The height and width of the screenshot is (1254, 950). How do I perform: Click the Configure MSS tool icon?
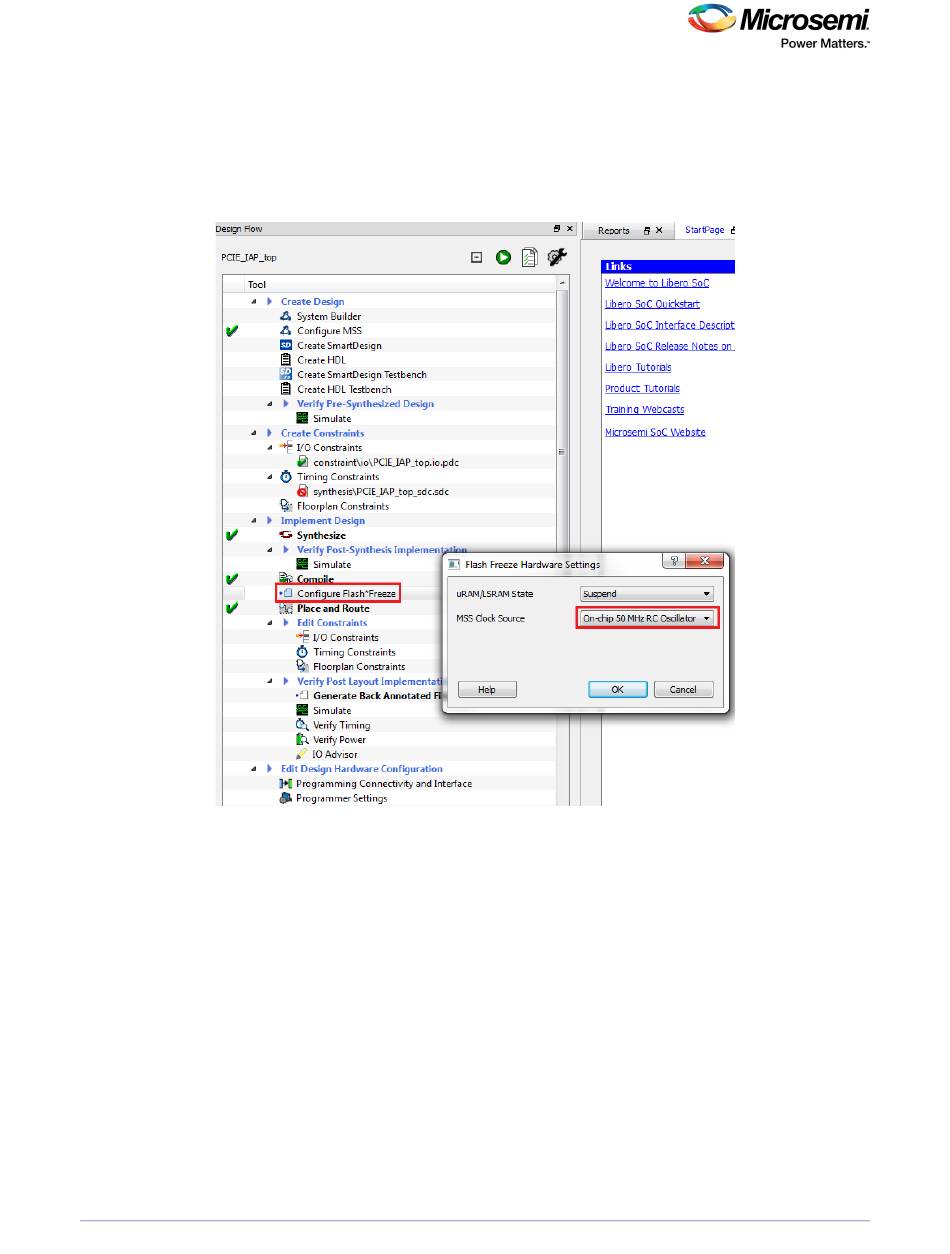tap(286, 331)
